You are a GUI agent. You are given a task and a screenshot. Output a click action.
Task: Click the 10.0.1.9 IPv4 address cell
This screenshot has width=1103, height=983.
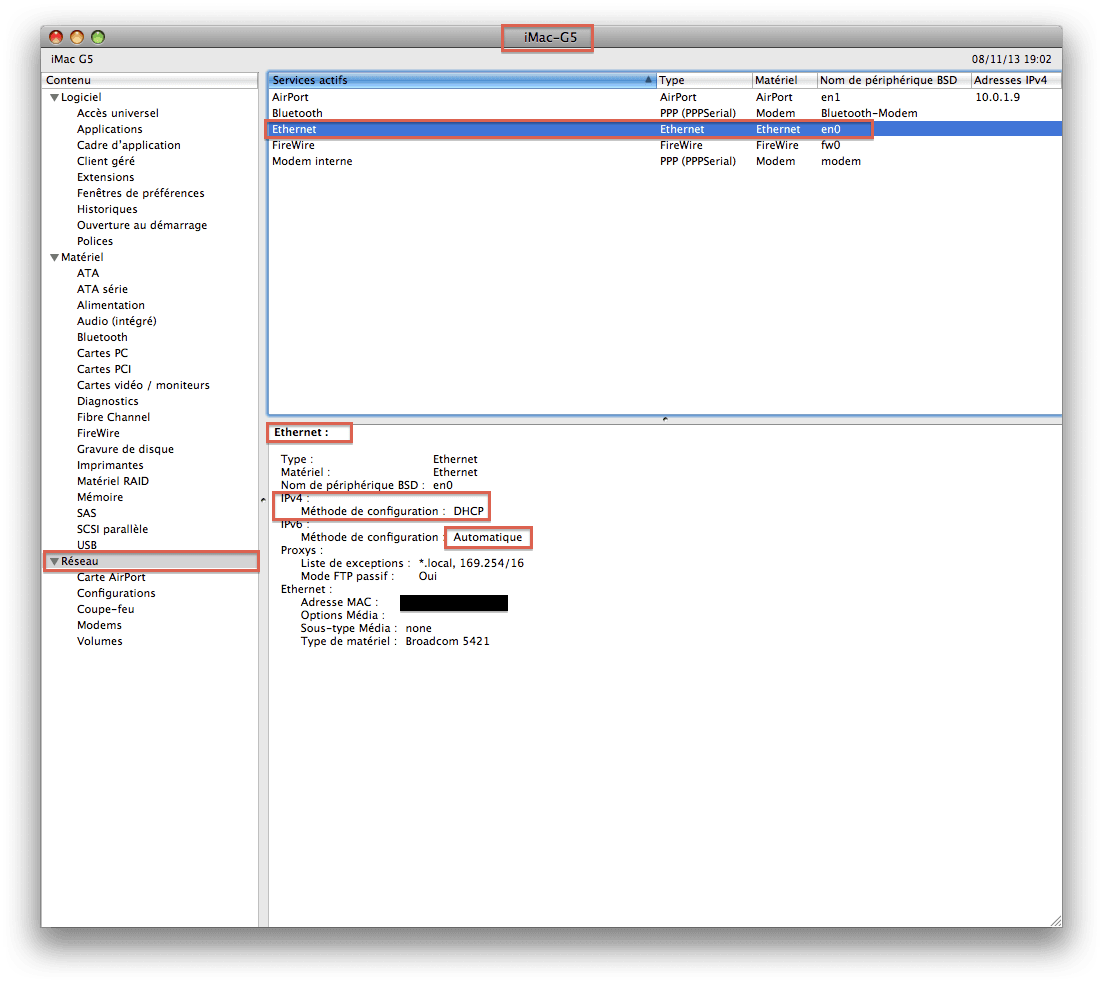click(x=997, y=98)
